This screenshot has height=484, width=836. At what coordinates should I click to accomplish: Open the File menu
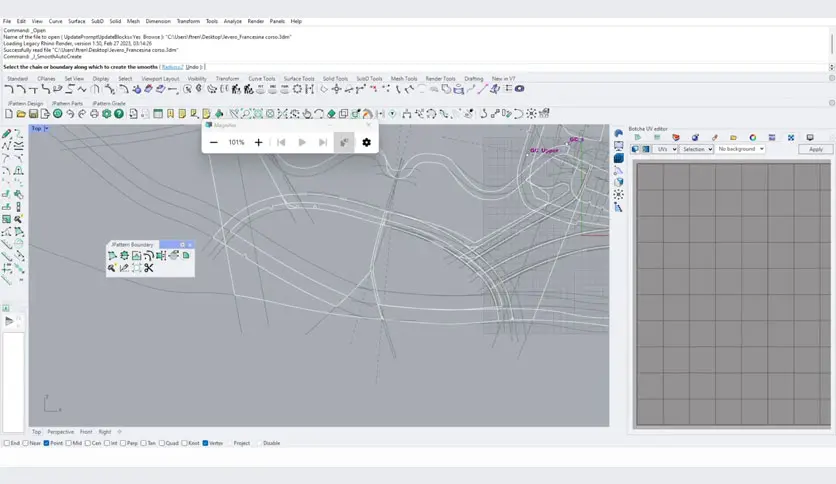(7, 21)
